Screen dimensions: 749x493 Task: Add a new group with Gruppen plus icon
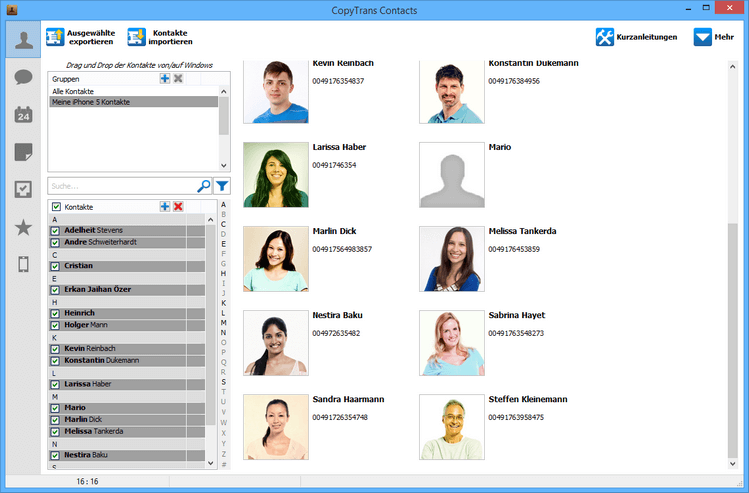pyautogui.click(x=165, y=78)
